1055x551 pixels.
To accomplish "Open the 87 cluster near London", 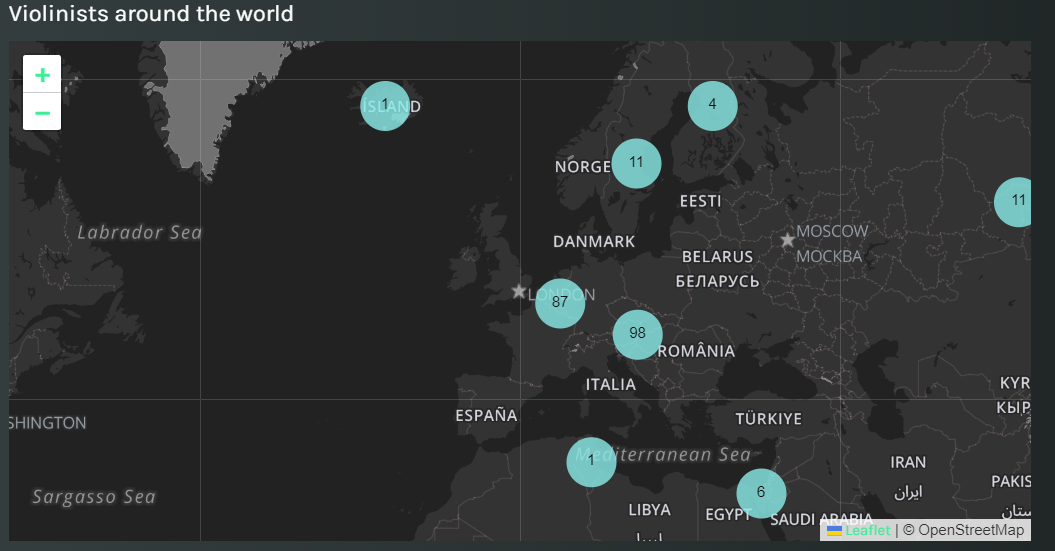I will [560, 303].
